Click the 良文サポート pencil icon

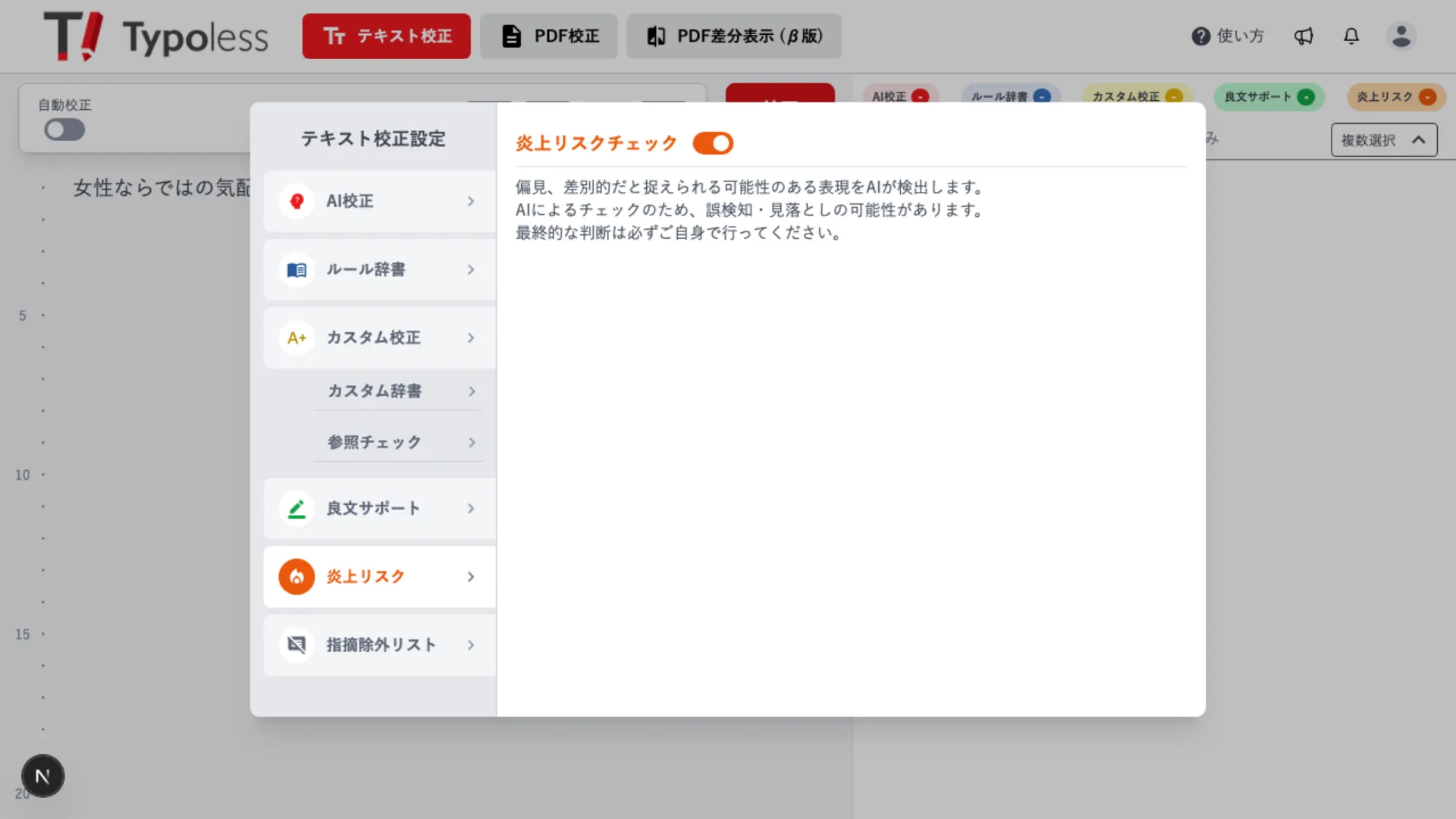point(297,508)
